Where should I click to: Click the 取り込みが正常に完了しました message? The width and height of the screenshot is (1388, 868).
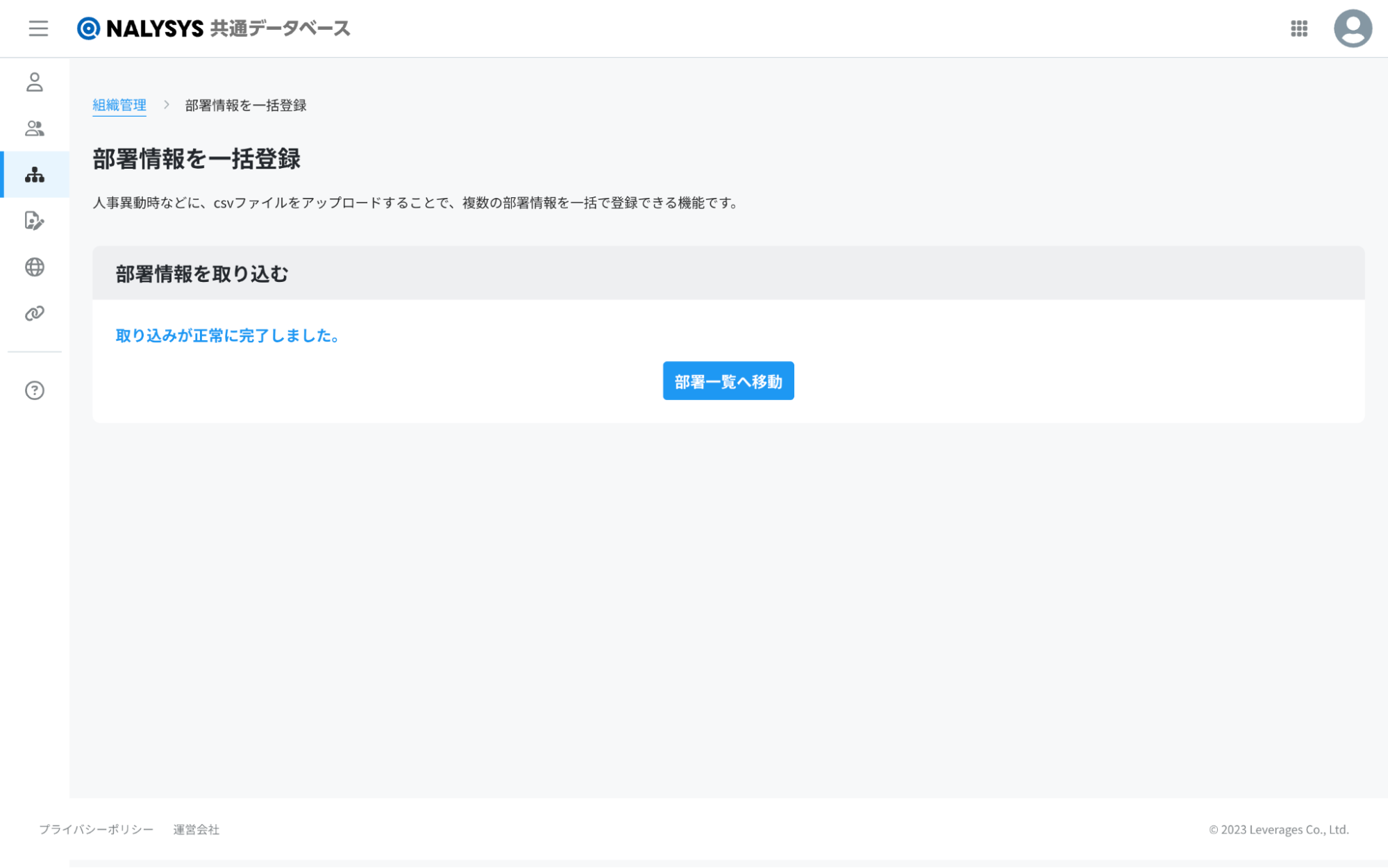[228, 336]
